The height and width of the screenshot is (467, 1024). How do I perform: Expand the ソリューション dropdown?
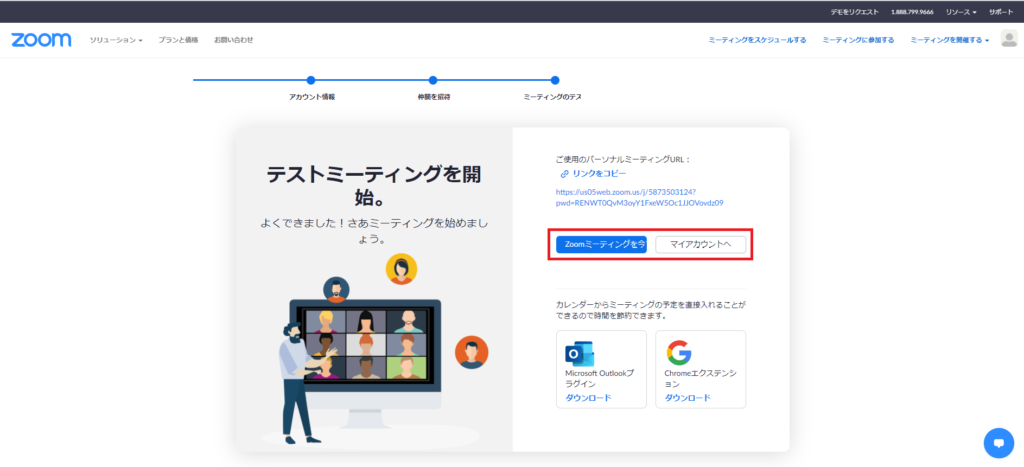coord(116,40)
